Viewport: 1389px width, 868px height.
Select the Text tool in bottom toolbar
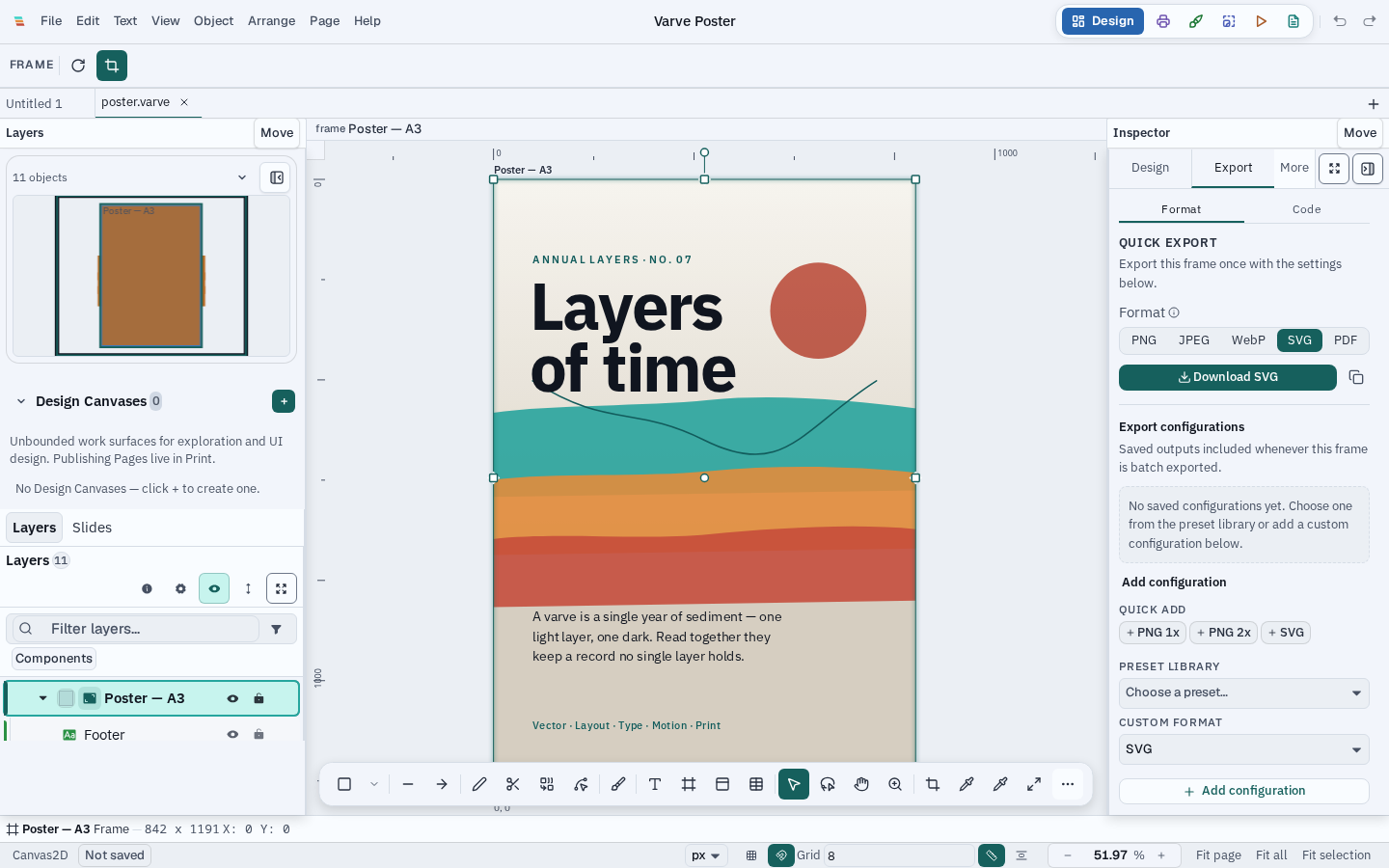point(655,784)
